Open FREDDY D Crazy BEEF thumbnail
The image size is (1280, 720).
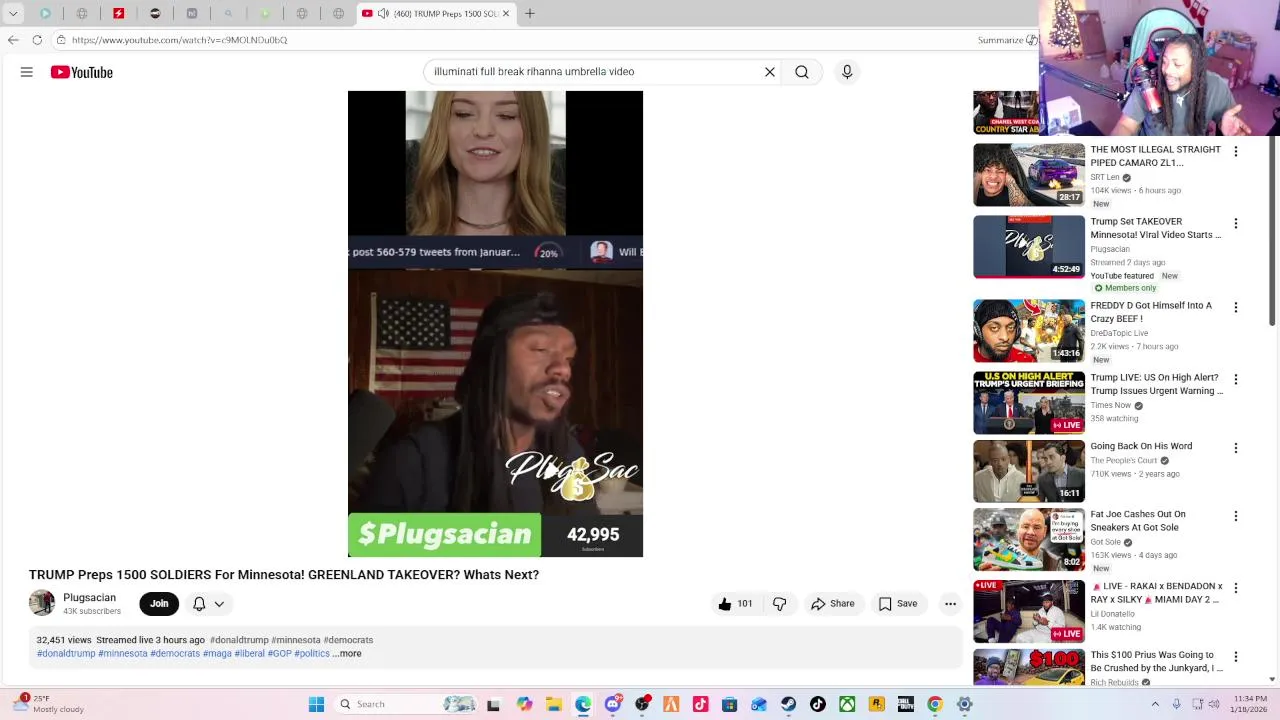click(1029, 331)
